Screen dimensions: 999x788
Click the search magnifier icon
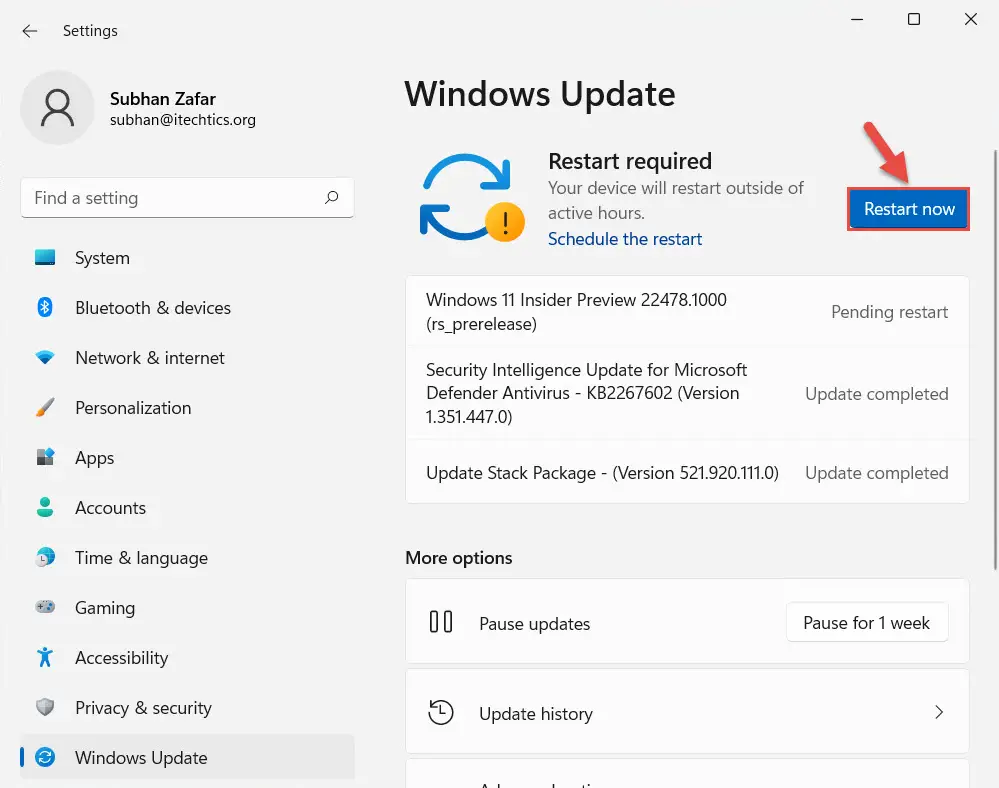(331, 197)
